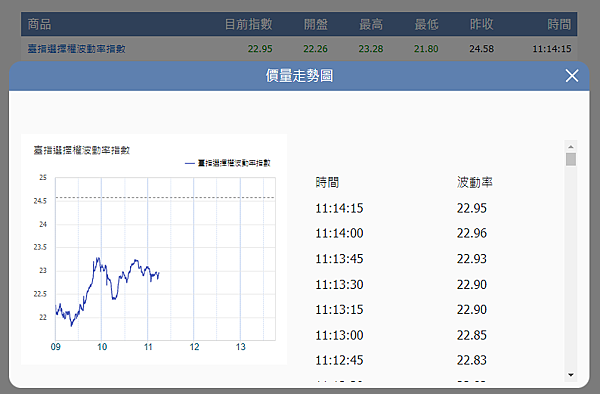Select the 11:13:15 time row
This screenshot has height=394, width=600.
(x=339, y=309)
